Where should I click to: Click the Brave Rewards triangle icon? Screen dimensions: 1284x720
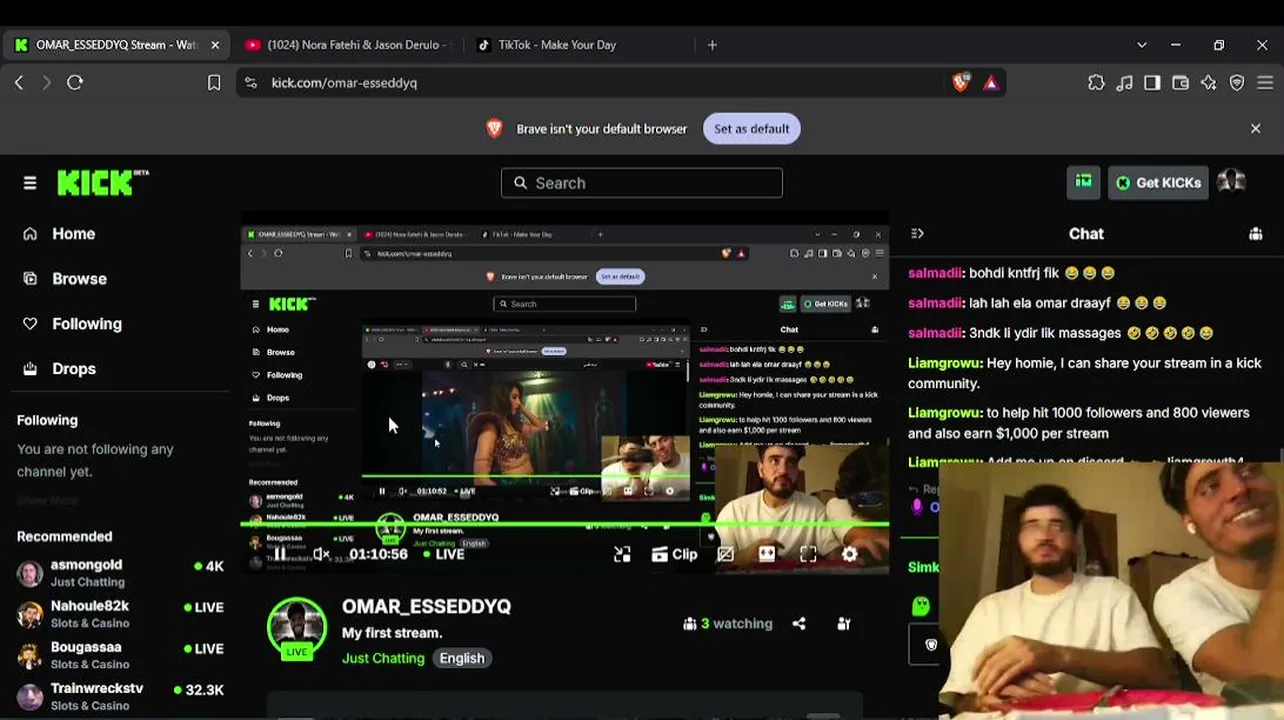click(991, 83)
